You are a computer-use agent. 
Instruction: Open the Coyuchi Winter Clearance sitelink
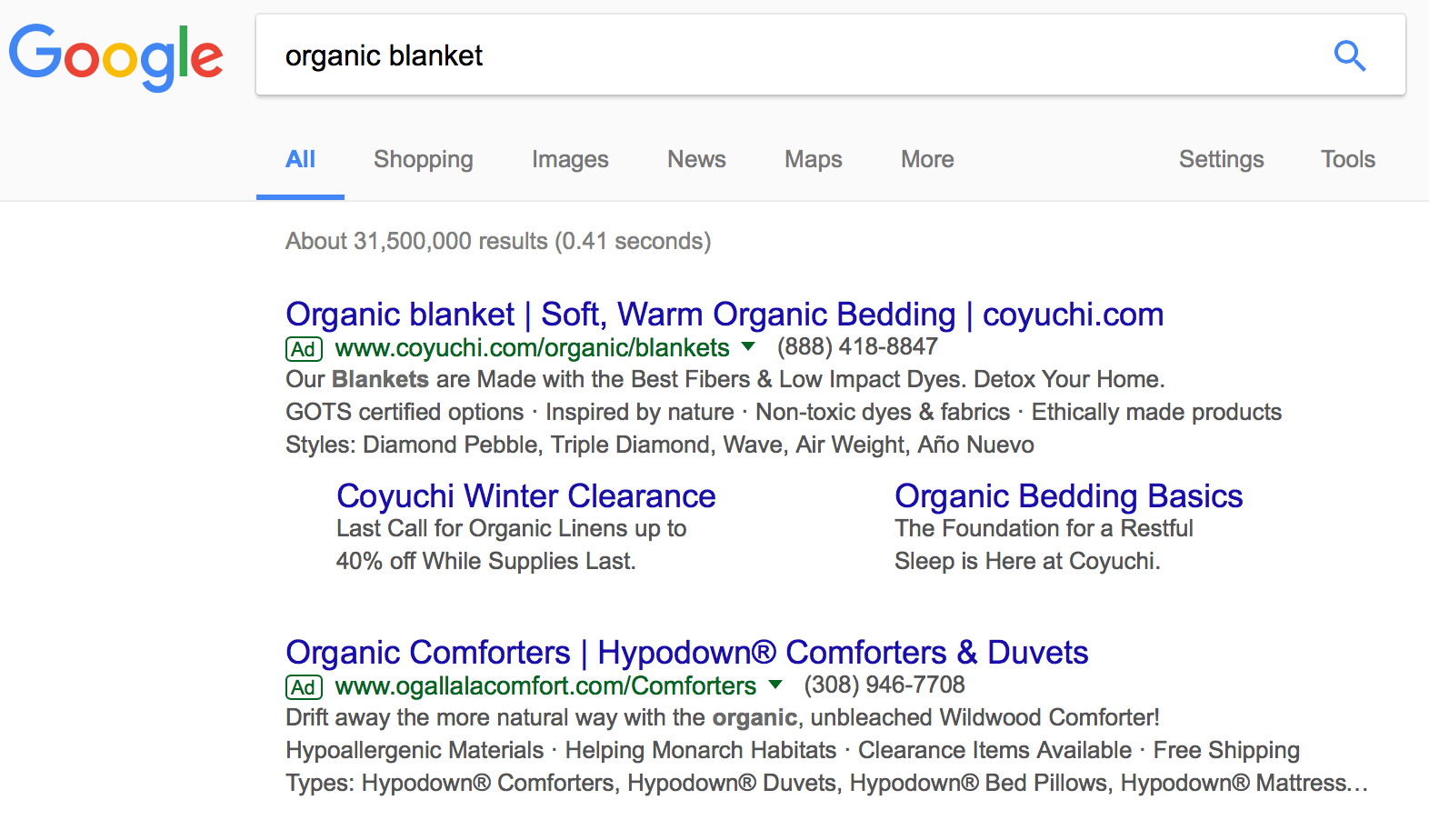pyautogui.click(x=526, y=496)
